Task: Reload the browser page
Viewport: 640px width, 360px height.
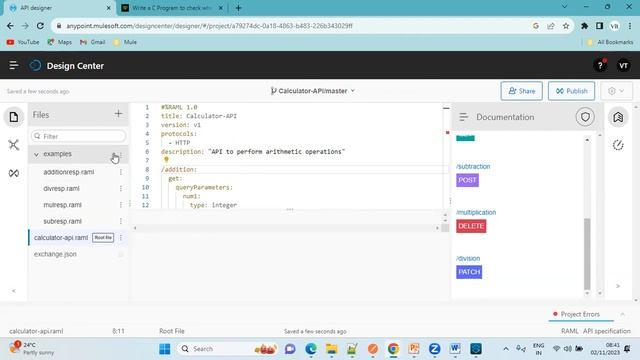Action: 40,26
